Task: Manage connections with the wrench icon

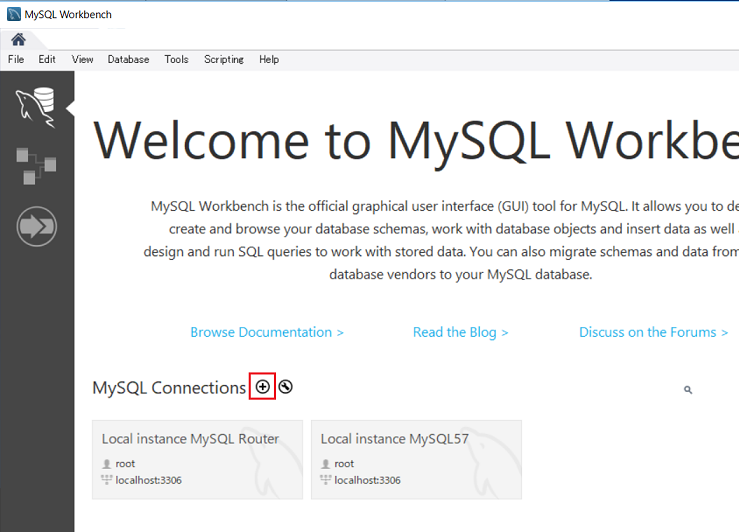Action: 285,387
